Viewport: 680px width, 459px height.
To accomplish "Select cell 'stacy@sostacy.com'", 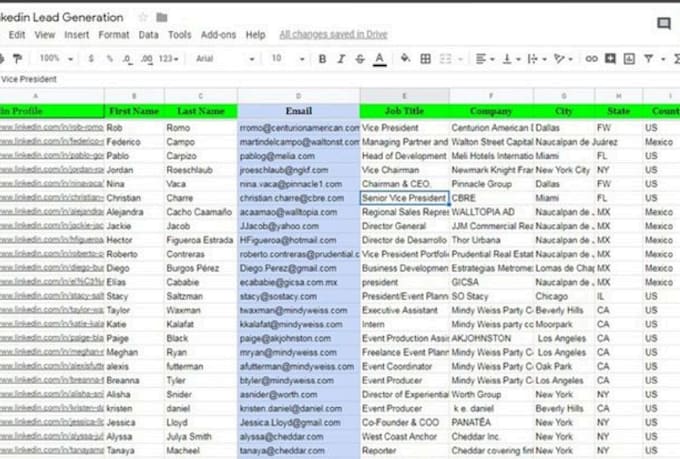I will [298, 296].
